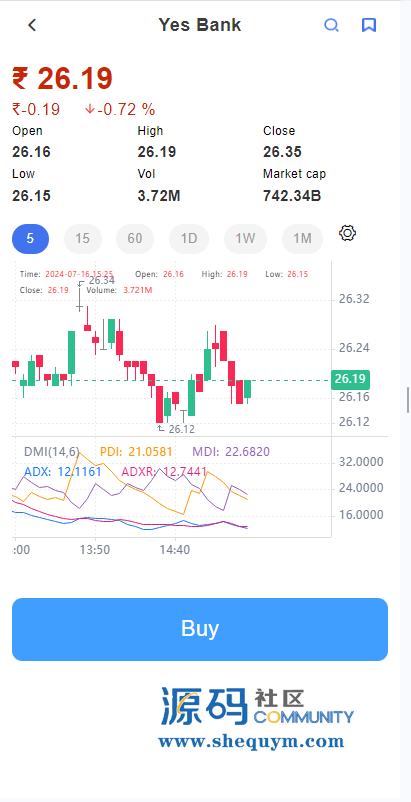Viewport: 411px width, 802px height.
Task: Go back using the left chevron
Action: coord(32,25)
